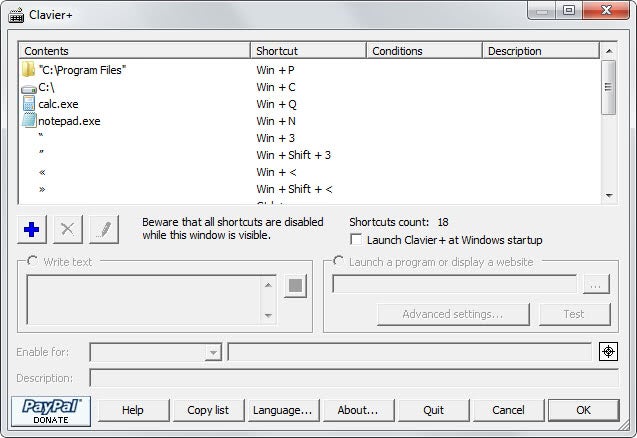Viewport: 637px width, 438px height.
Task: Maximize the Clavier+ window
Action: [569, 10]
